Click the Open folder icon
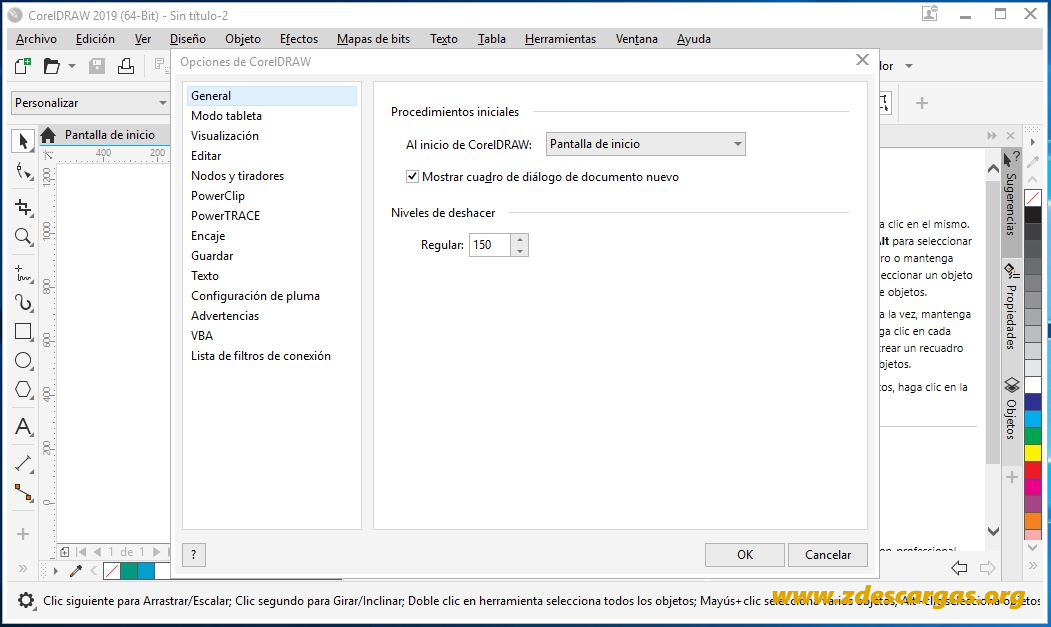 tap(52, 66)
